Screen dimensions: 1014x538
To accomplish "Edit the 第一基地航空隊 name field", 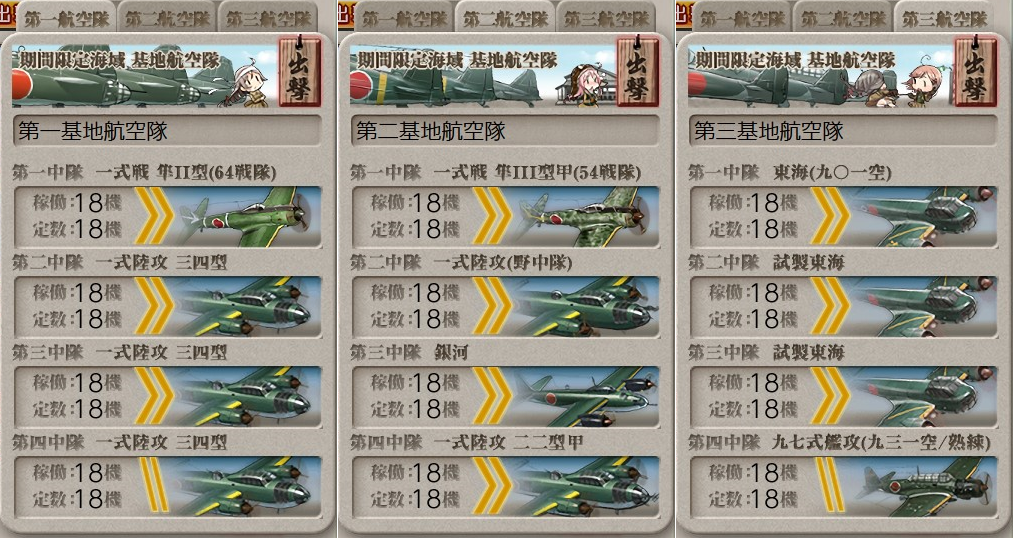I will [167, 131].
